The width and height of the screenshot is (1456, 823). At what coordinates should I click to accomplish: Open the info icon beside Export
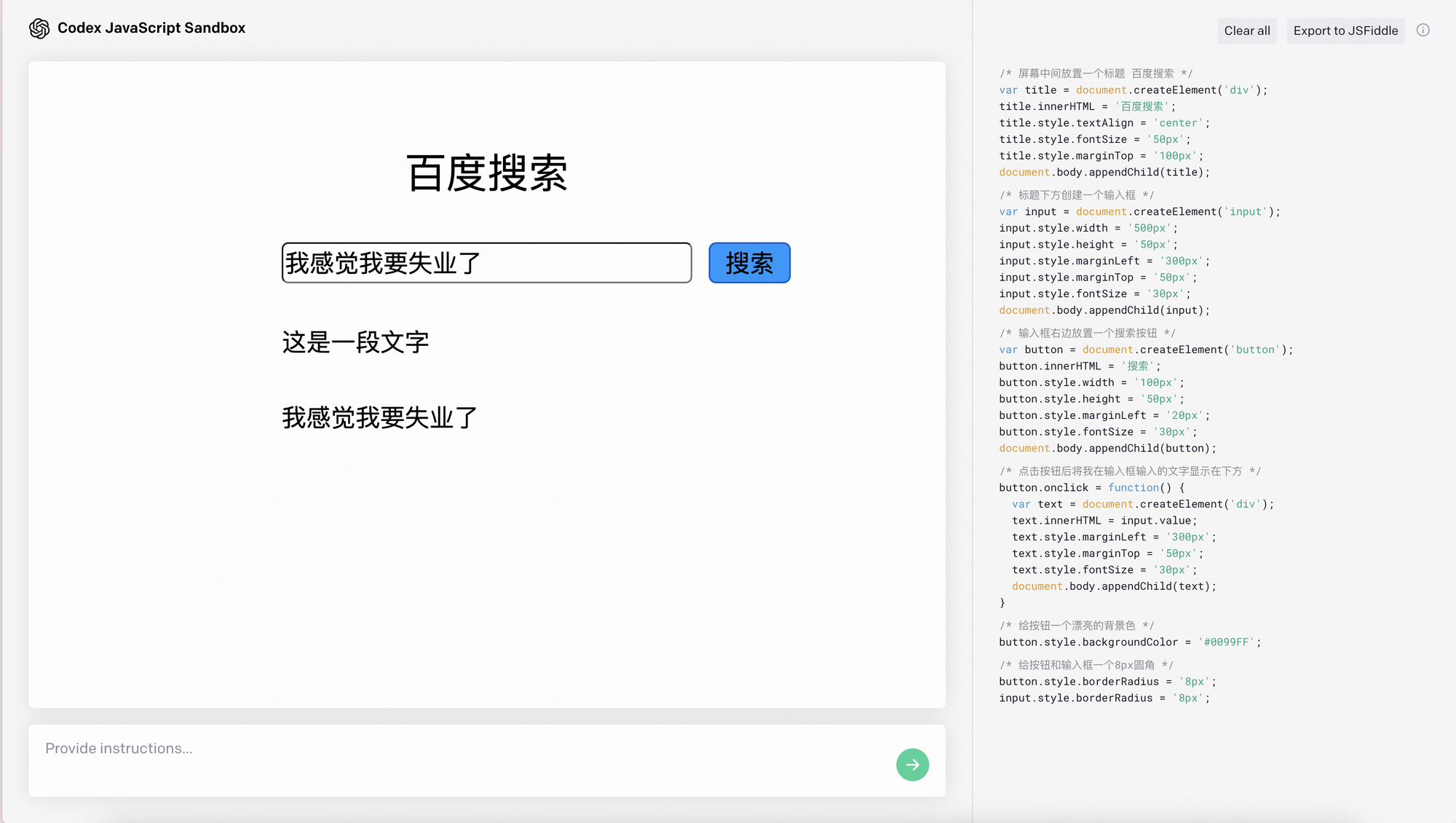click(x=1423, y=30)
